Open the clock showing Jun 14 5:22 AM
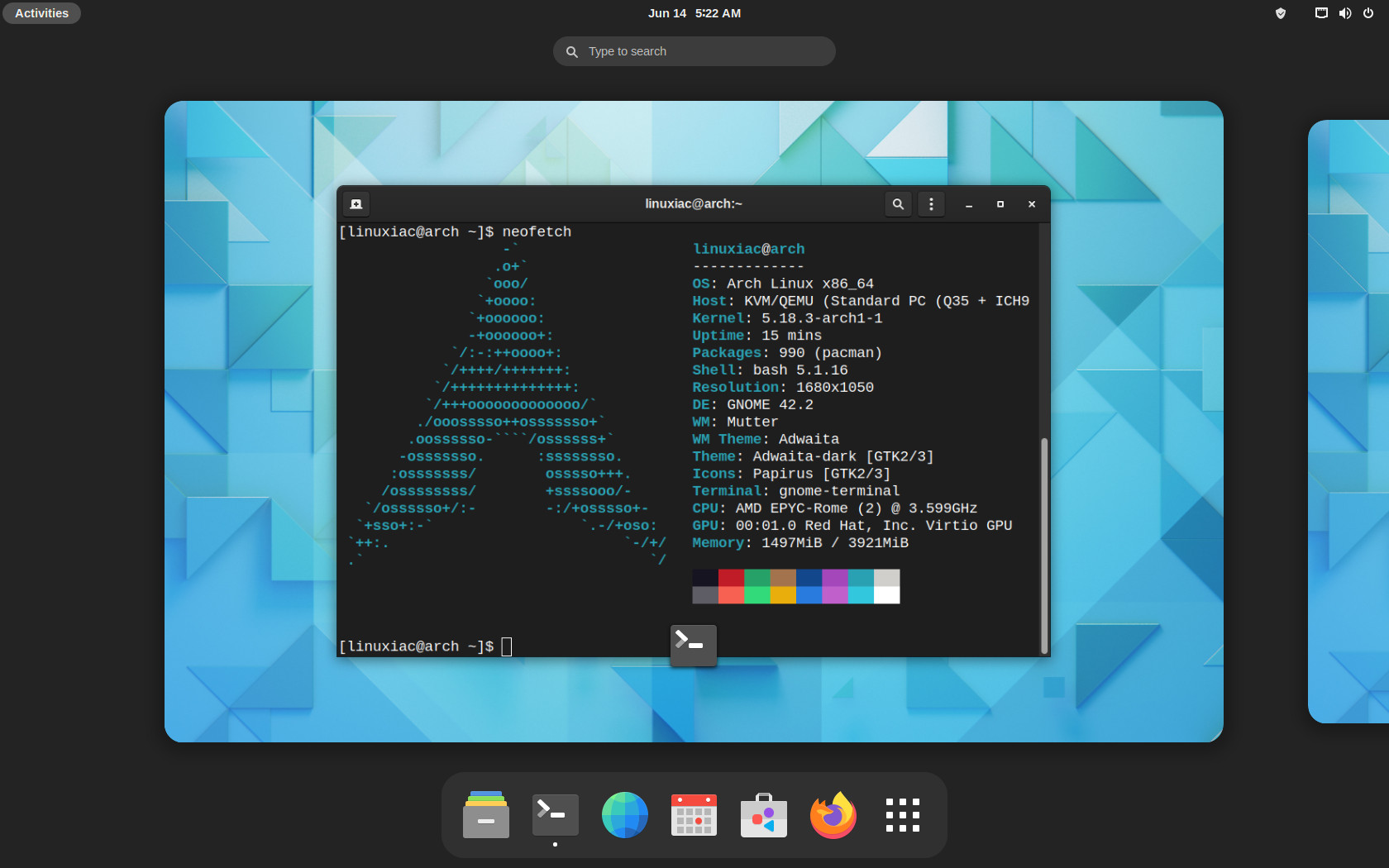The image size is (1389, 868). click(694, 13)
